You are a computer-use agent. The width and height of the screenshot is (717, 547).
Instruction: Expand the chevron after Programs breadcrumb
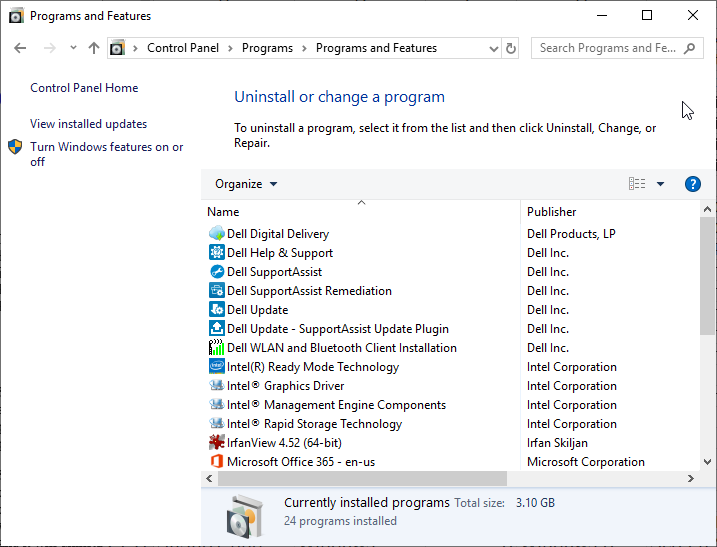pos(304,48)
